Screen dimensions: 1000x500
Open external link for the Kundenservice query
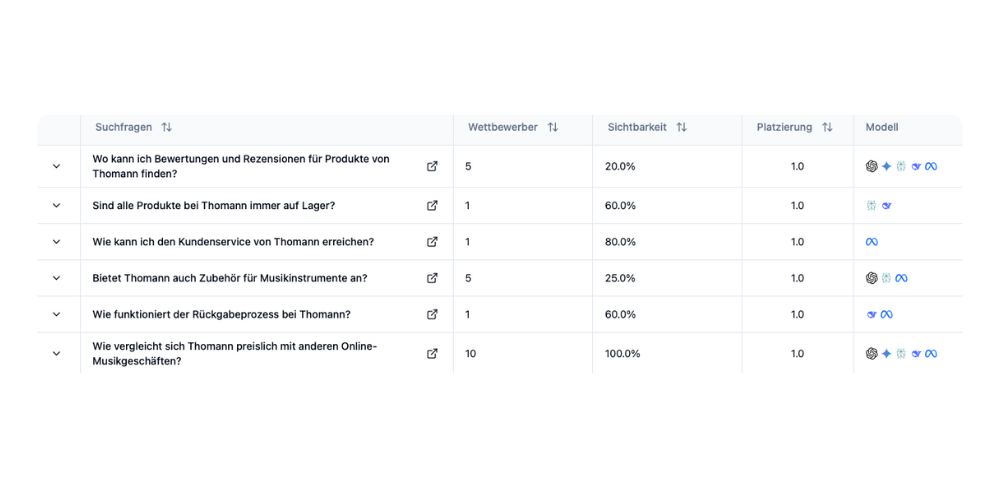point(432,242)
